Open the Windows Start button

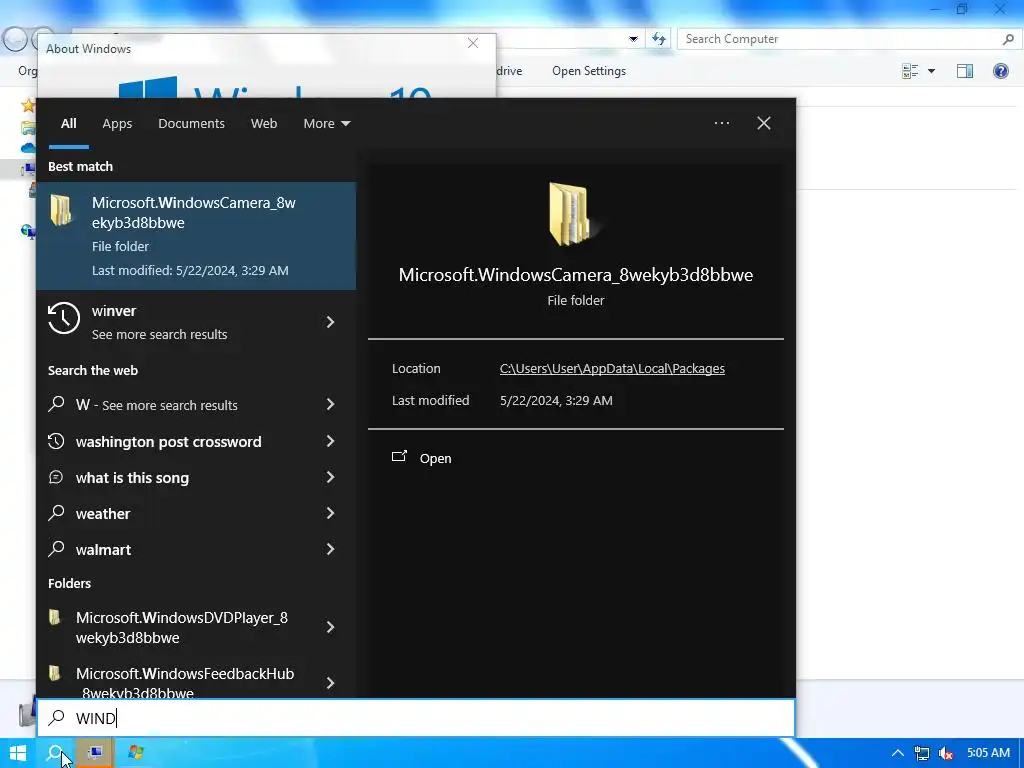[18, 753]
